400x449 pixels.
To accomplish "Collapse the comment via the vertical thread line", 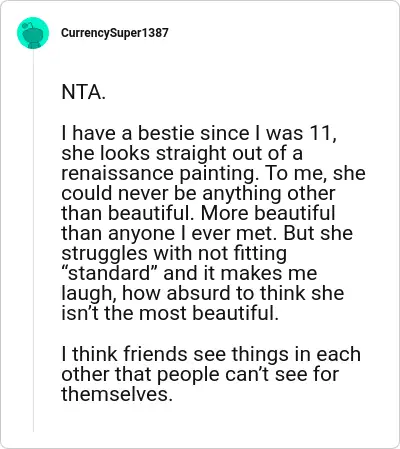I will click(x=33, y=240).
